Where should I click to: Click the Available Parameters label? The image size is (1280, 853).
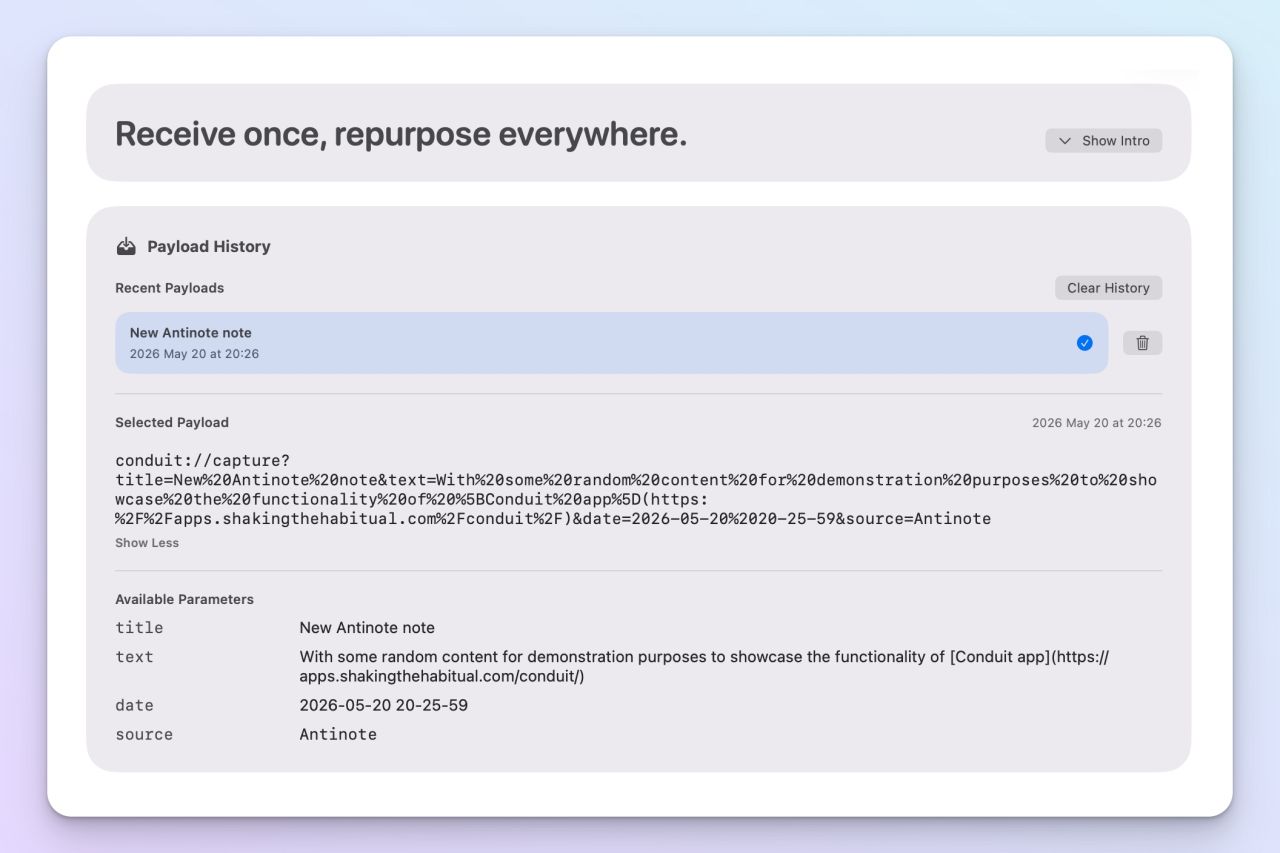184,600
